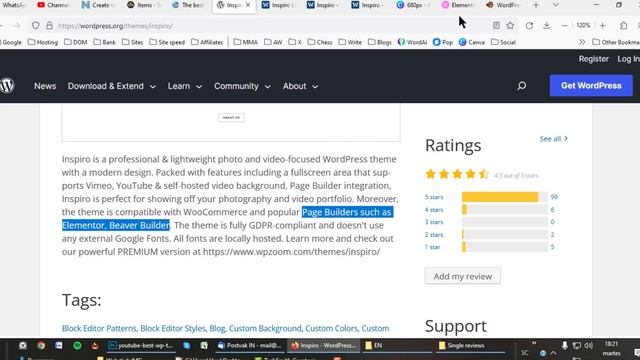This screenshot has width=640, height=360.
Task: Open Skype from the Windows taskbar
Action: (x=187, y=345)
